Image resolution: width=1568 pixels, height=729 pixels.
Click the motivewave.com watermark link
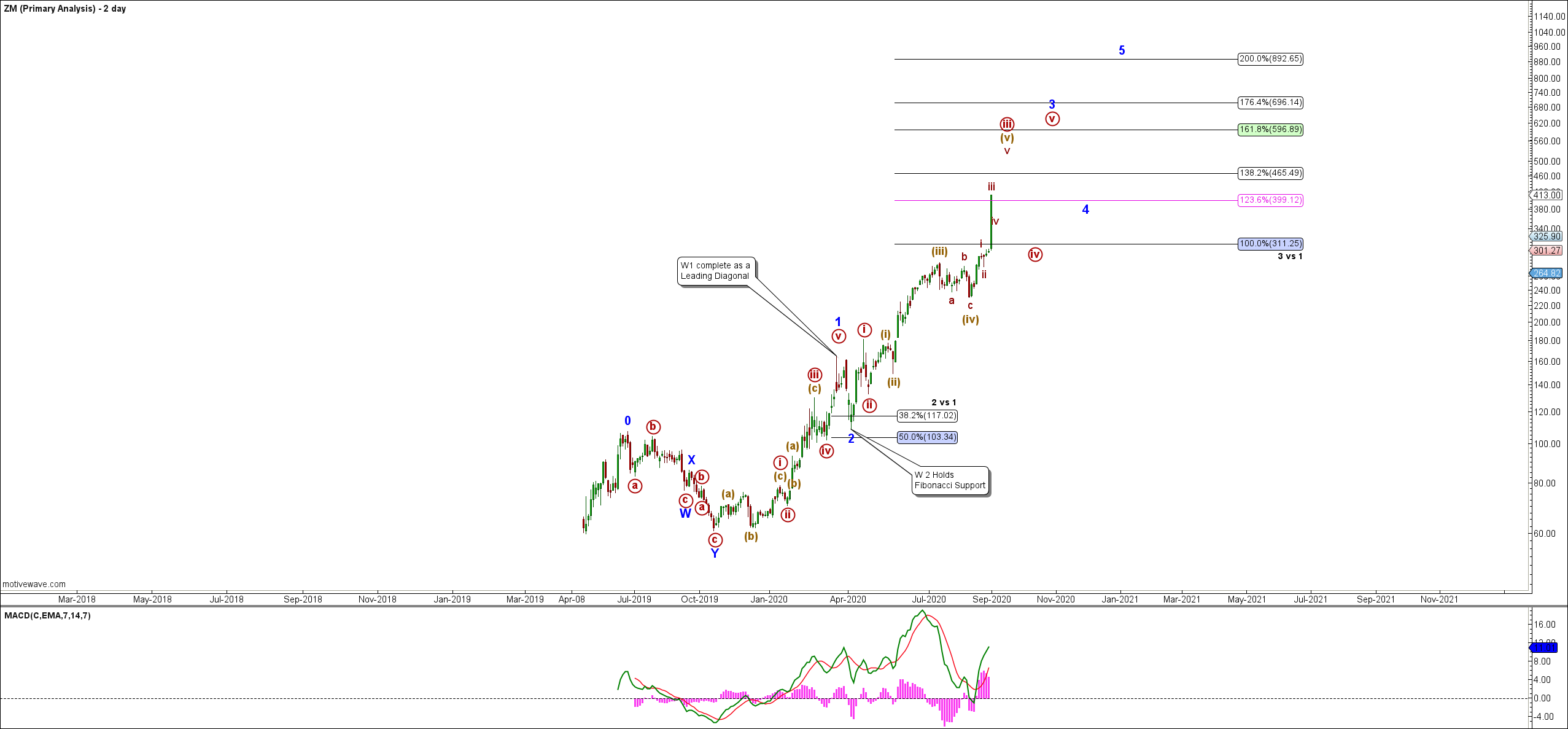tap(34, 584)
